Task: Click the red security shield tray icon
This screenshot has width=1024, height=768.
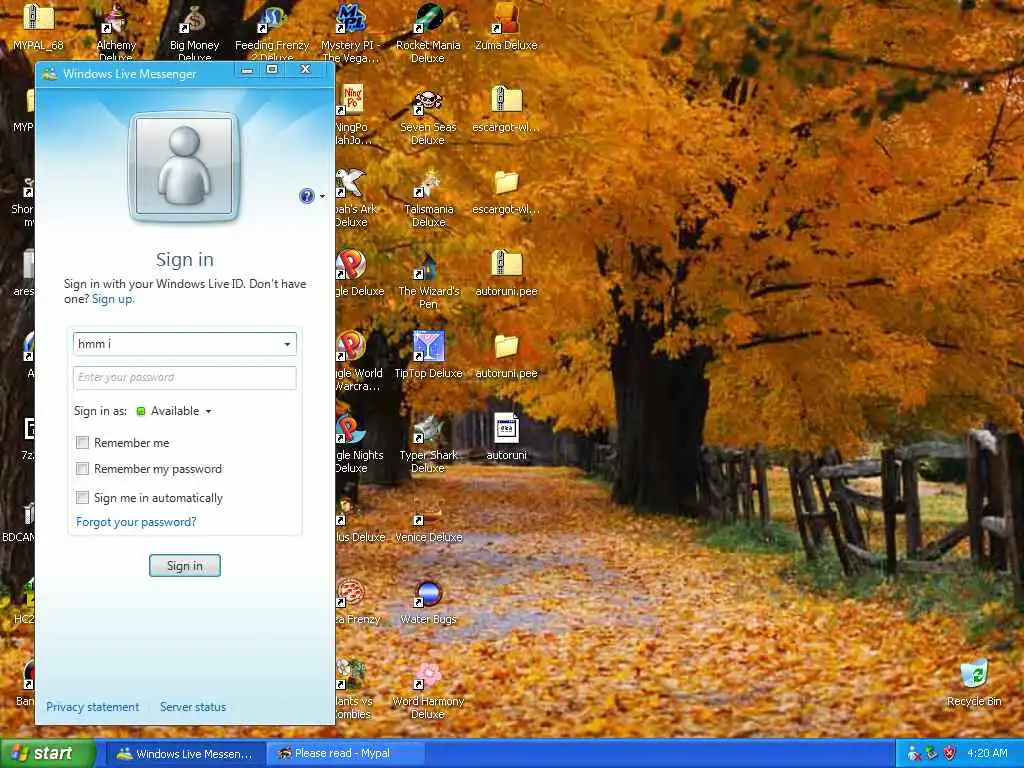Action: [x=950, y=753]
